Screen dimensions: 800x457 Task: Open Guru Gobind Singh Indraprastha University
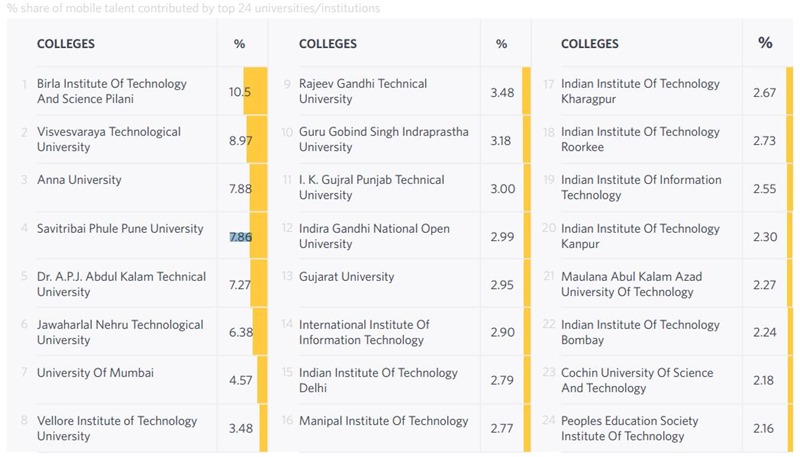(383, 139)
